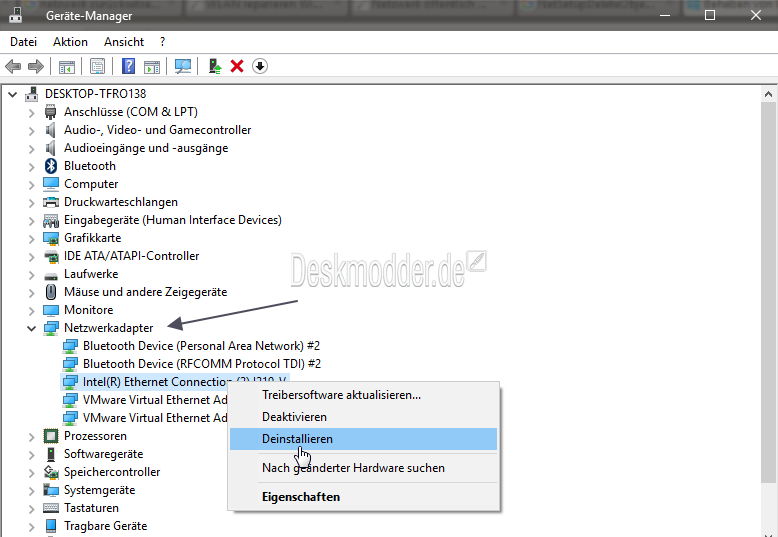Close the Geräte-Manager window

coord(756,15)
